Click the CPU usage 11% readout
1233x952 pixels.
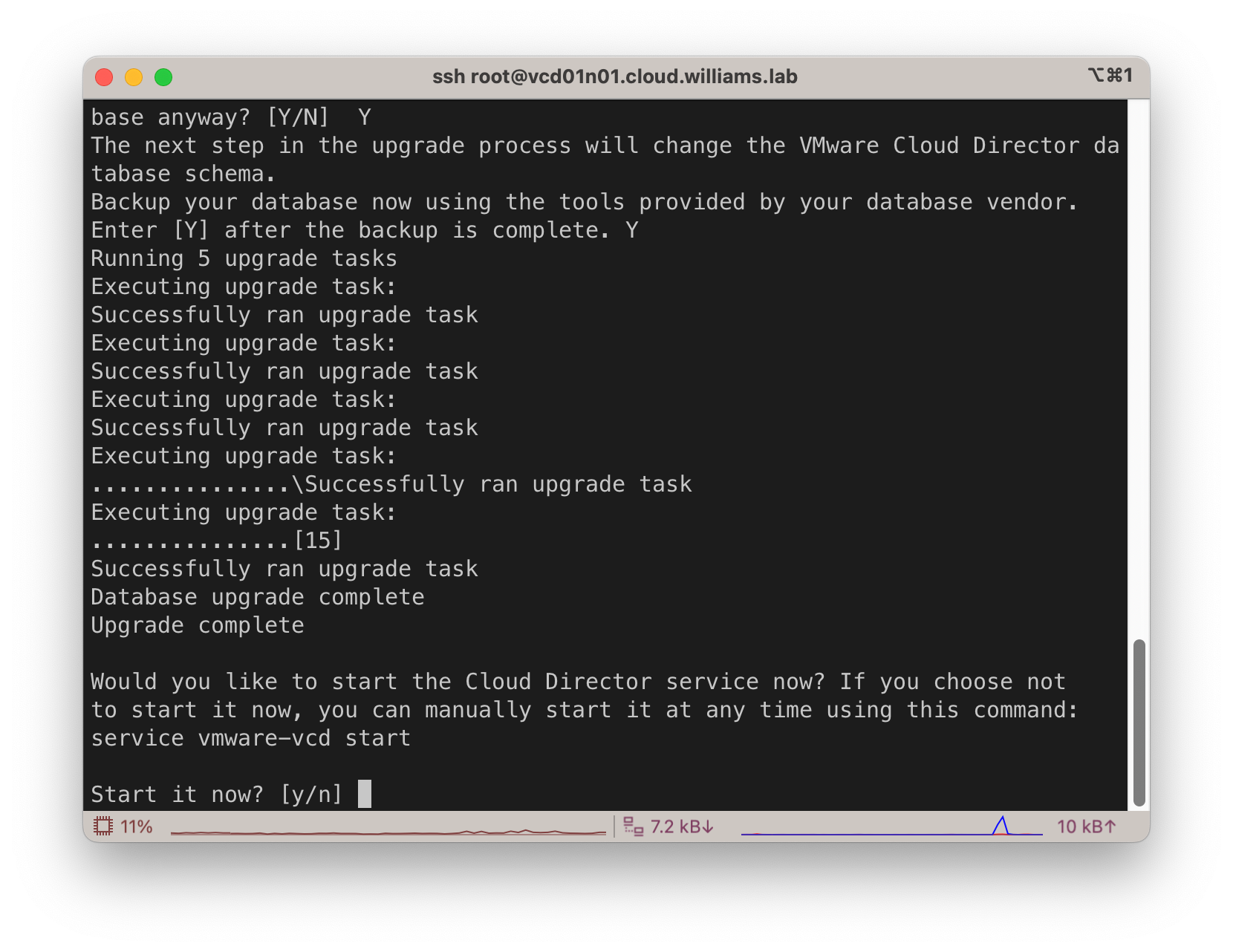[x=137, y=827]
